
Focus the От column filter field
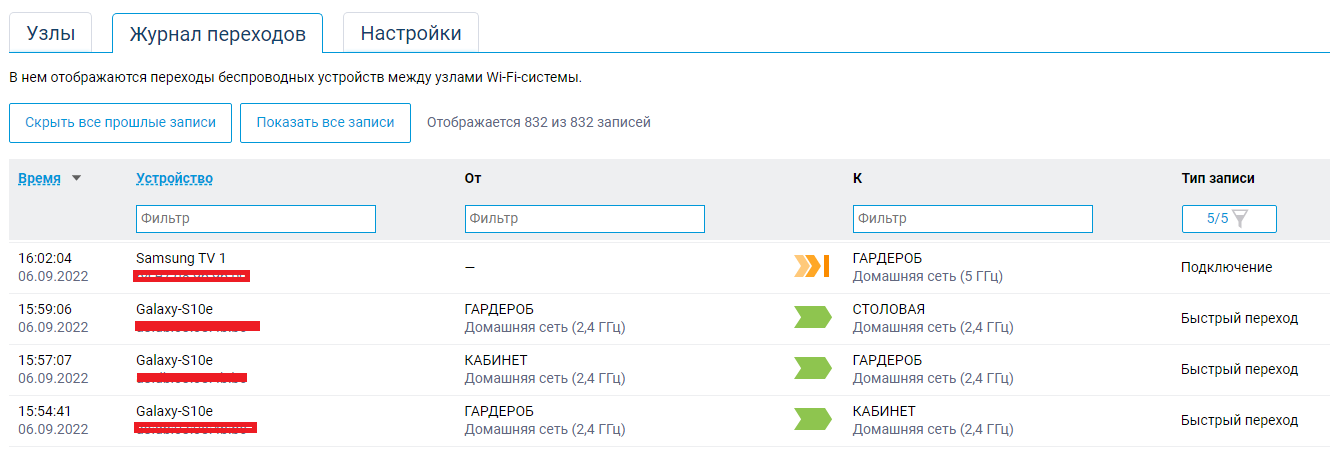(584, 218)
